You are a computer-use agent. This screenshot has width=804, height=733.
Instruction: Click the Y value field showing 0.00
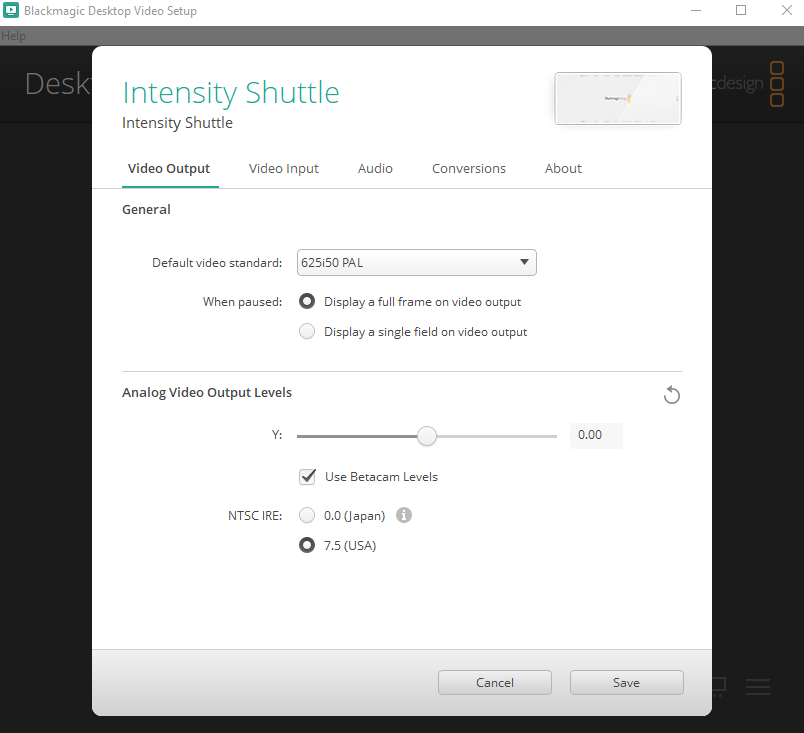596,435
